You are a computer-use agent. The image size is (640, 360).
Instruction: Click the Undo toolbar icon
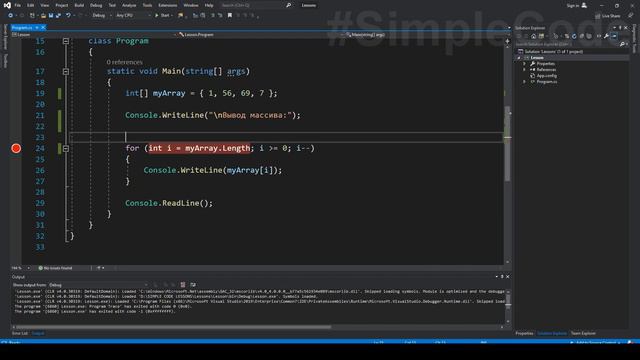pos(68,16)
